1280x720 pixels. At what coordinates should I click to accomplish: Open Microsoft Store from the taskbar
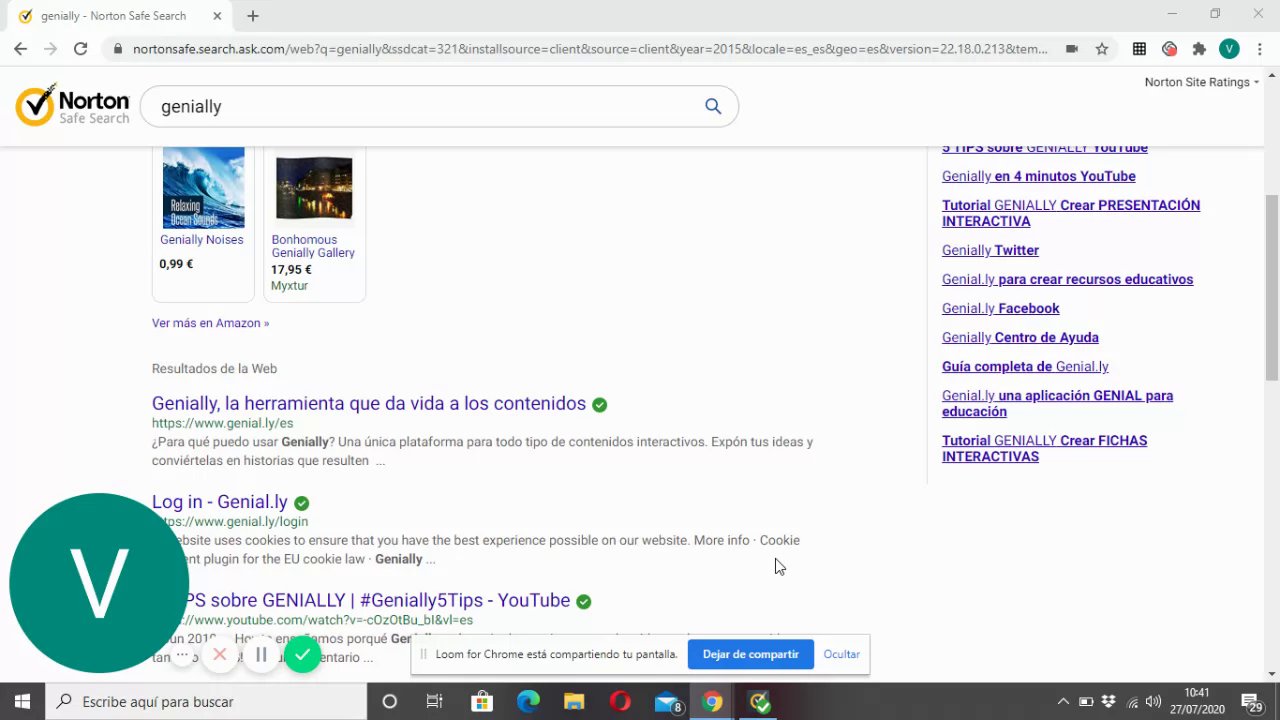pyautogui.click(x=482, y=701)
